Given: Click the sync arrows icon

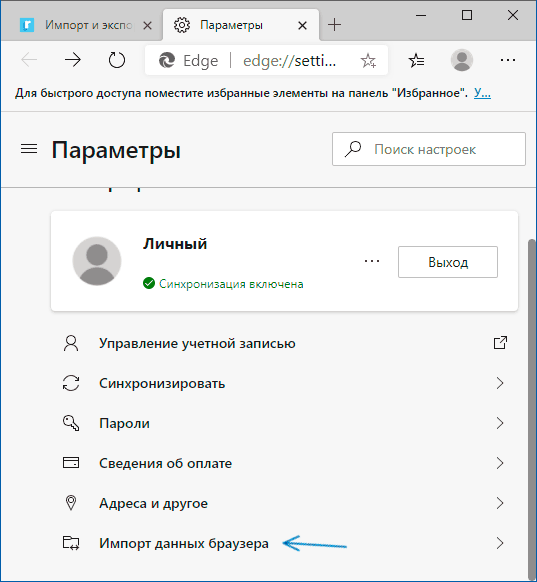Looking at the screenshot, I should [71, 383].
